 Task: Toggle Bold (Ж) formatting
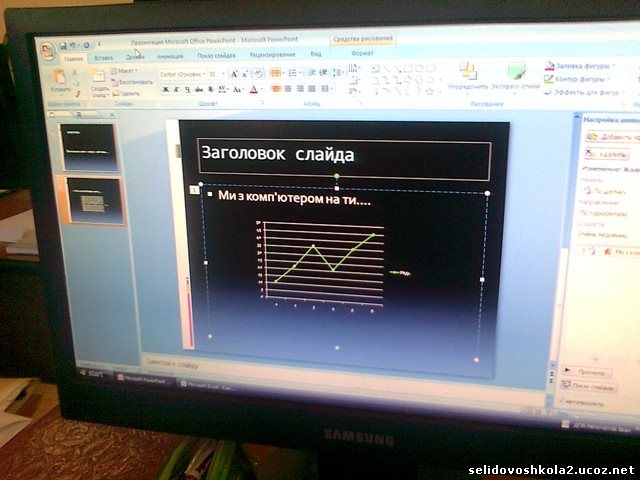pos(165,89)
